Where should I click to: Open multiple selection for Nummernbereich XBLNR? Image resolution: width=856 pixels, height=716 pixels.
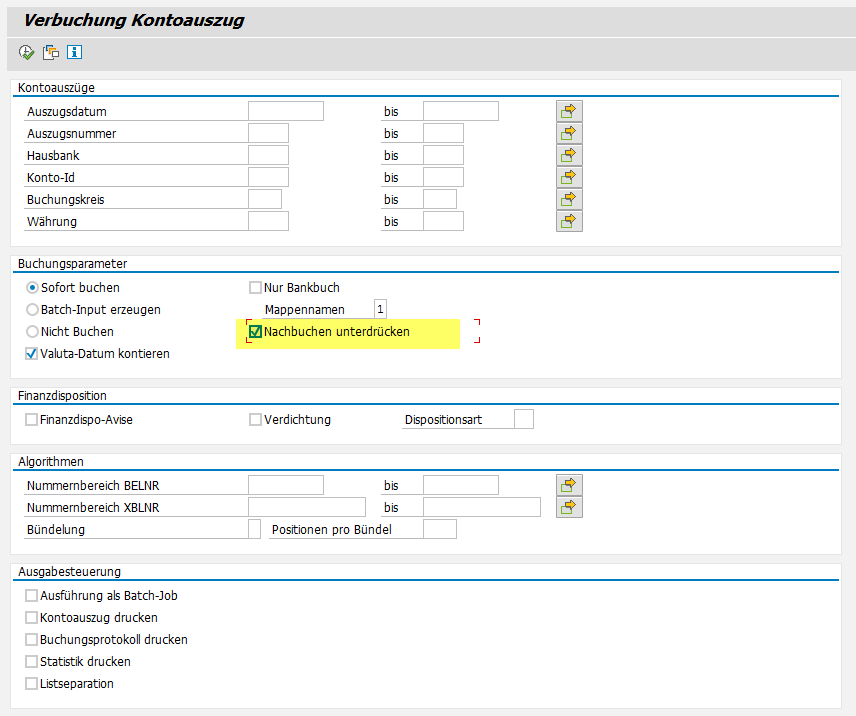tap(569, 507)
